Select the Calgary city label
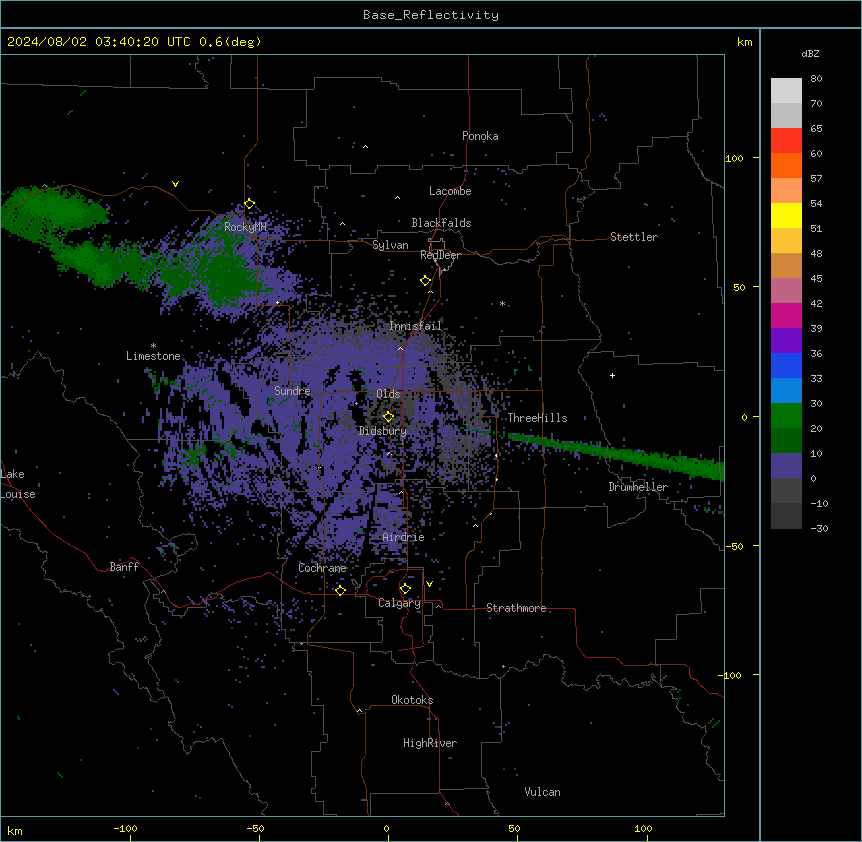Viewport: 862px width, 842px height. pyautogui.click(x=399, y=603)
